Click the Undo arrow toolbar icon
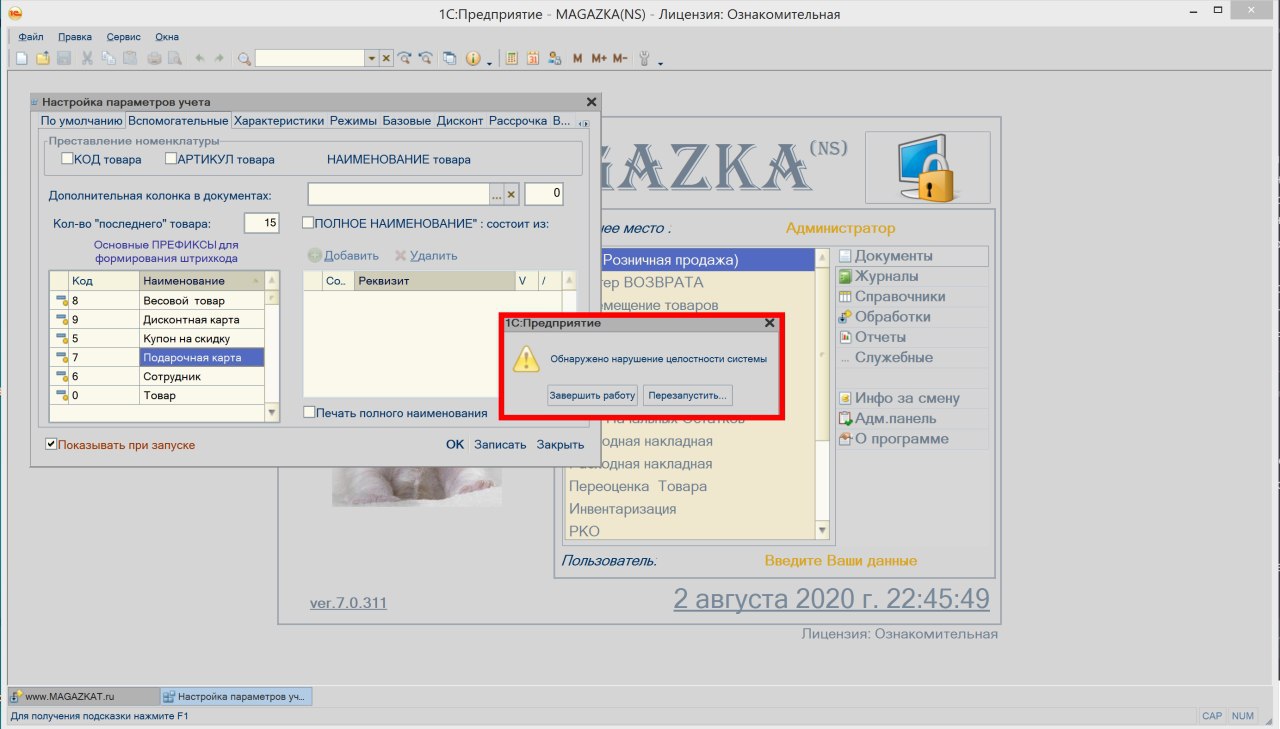The width and height of the screenshot is (1280, 729). click(x=200, y=59)
